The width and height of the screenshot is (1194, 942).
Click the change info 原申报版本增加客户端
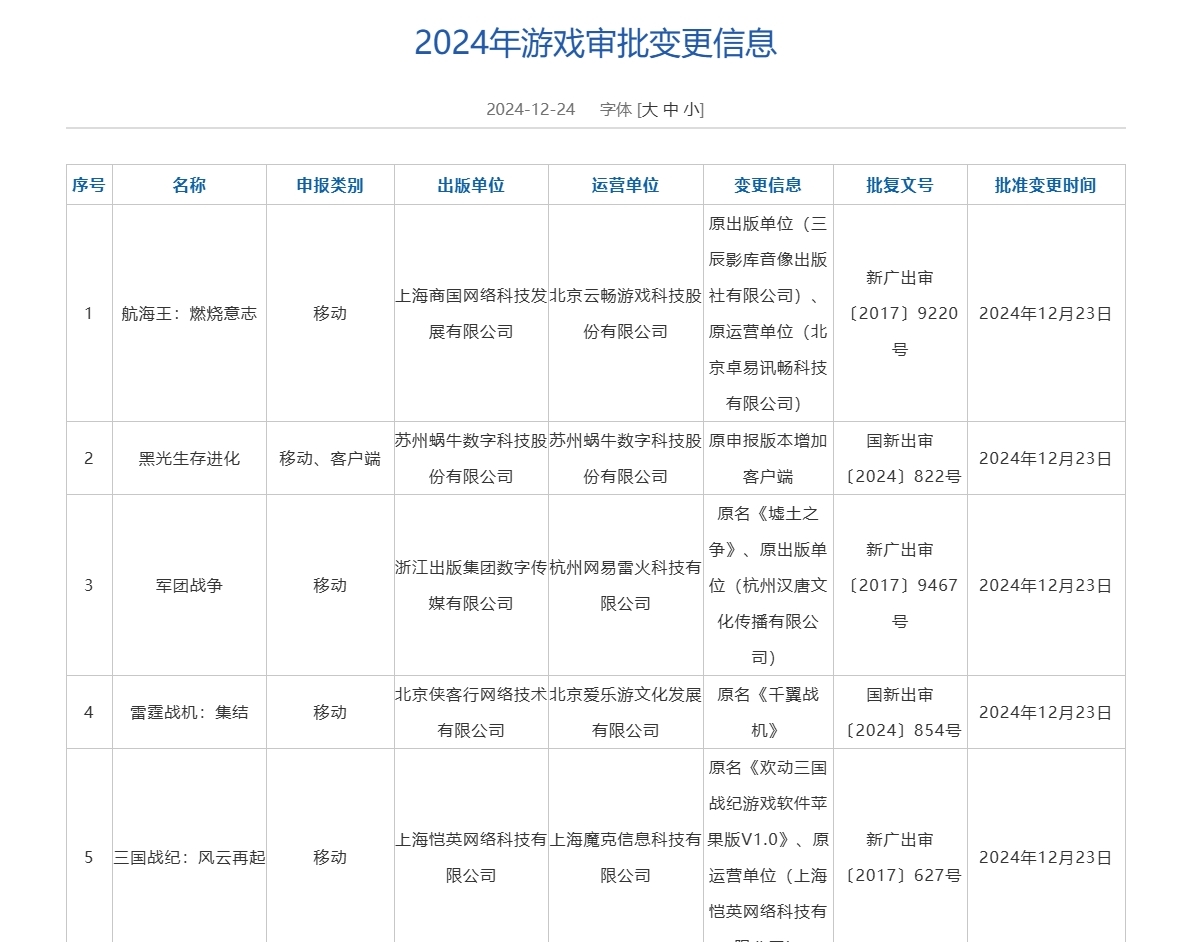click(x=768, y=458)
